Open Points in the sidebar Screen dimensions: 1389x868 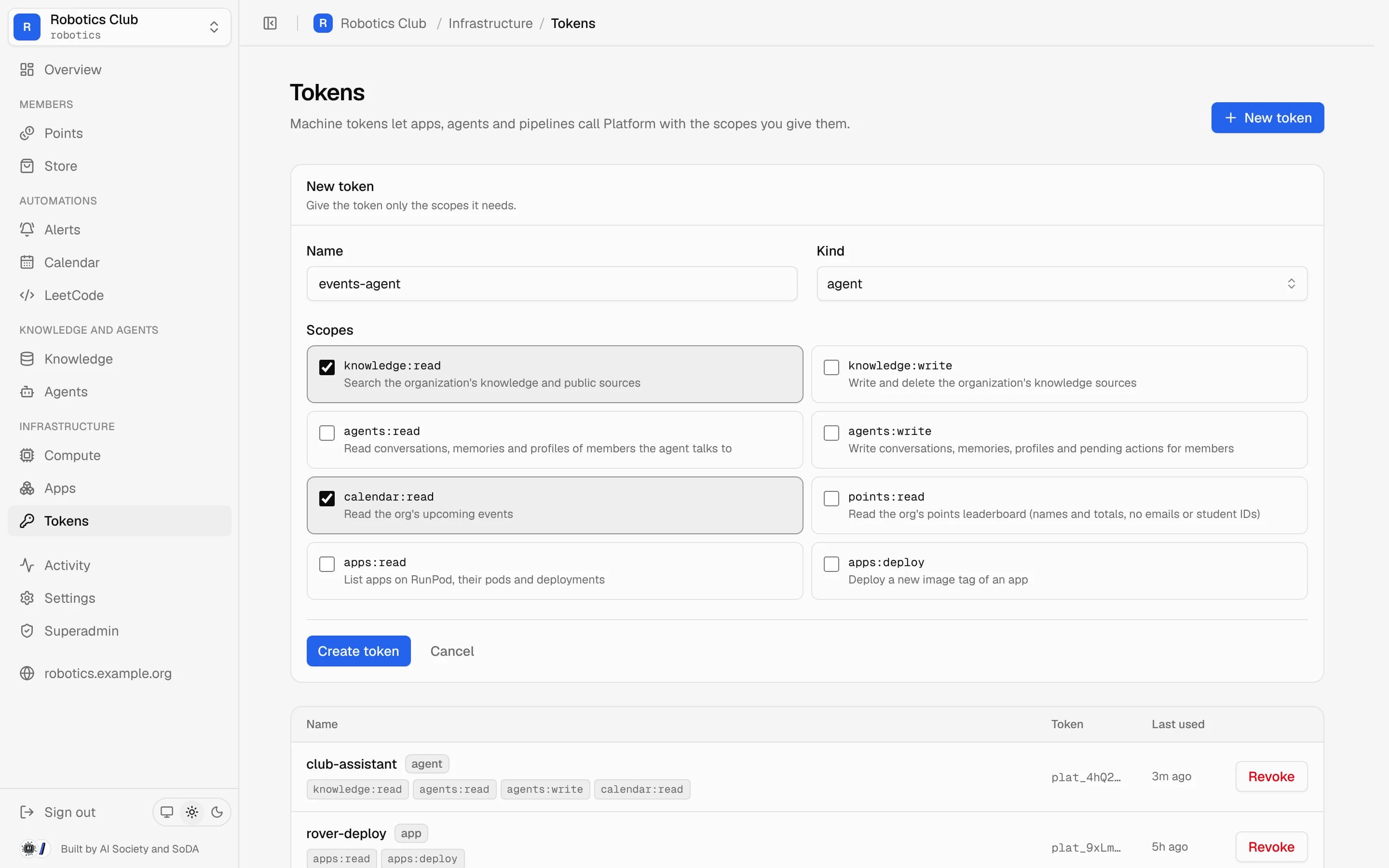coord(120,133)
